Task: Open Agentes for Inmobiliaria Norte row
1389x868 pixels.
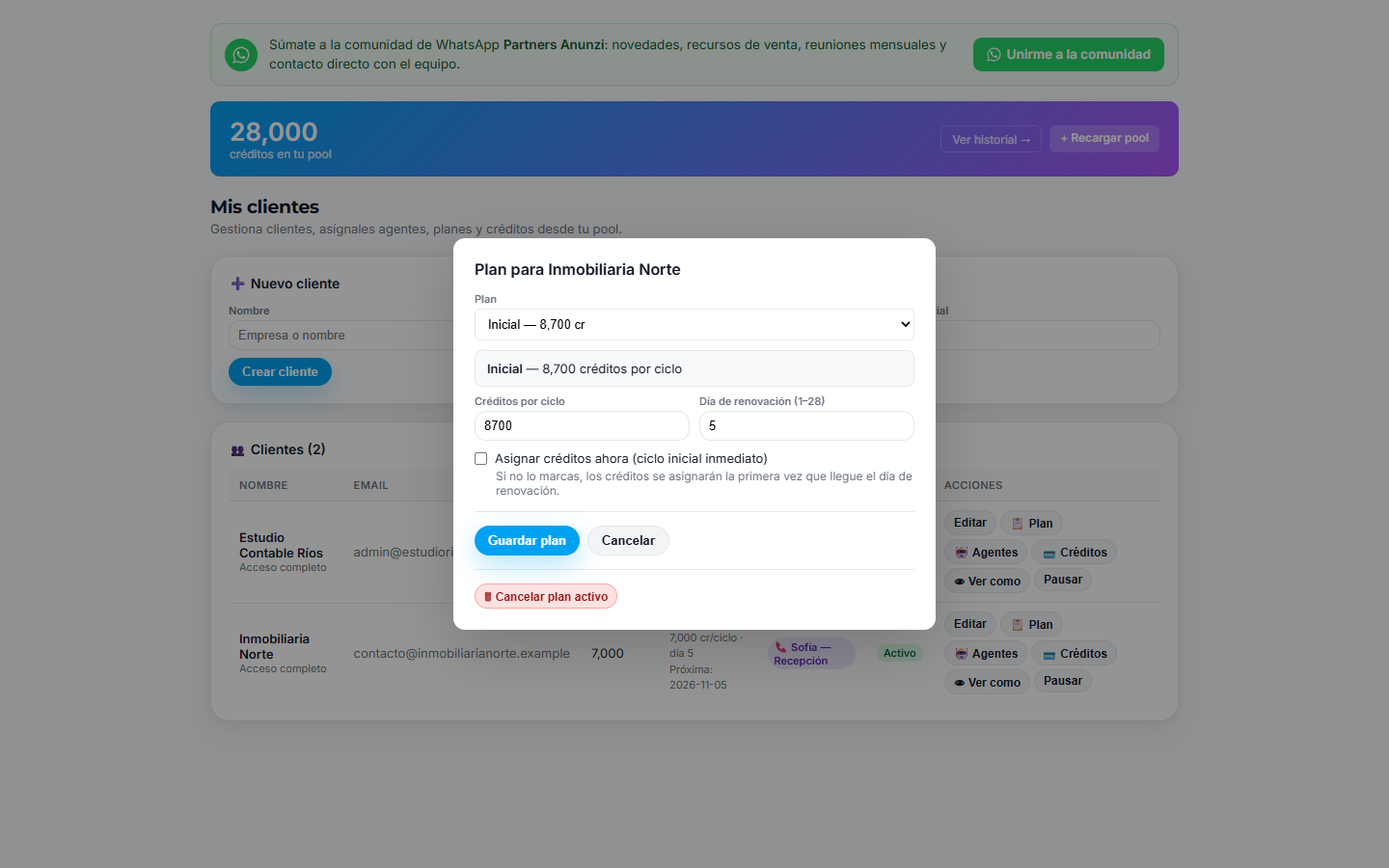Action: point(986,654)
